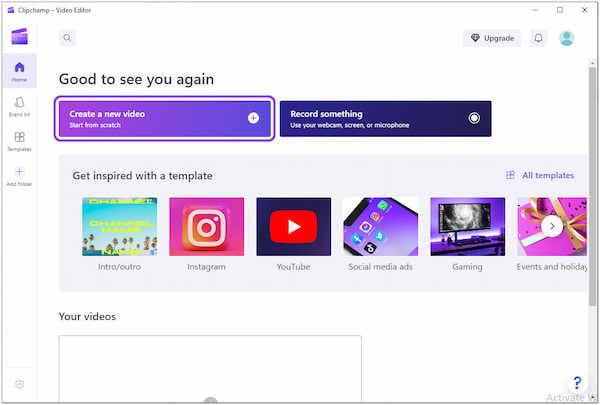This screenshot has width=600, height=405.
Task: Add a new folder in the sidebar
Action: pyautogui.click(x=19, y=176)
